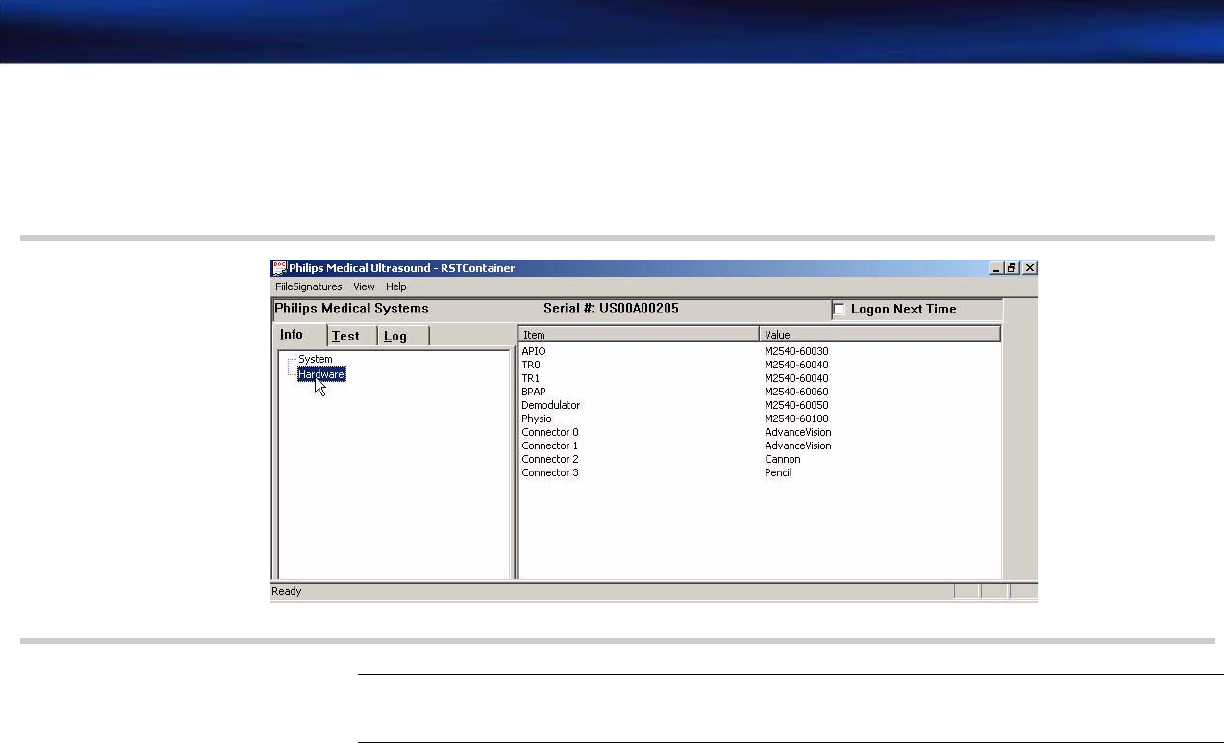Select the TR1 item

[530, 378]
